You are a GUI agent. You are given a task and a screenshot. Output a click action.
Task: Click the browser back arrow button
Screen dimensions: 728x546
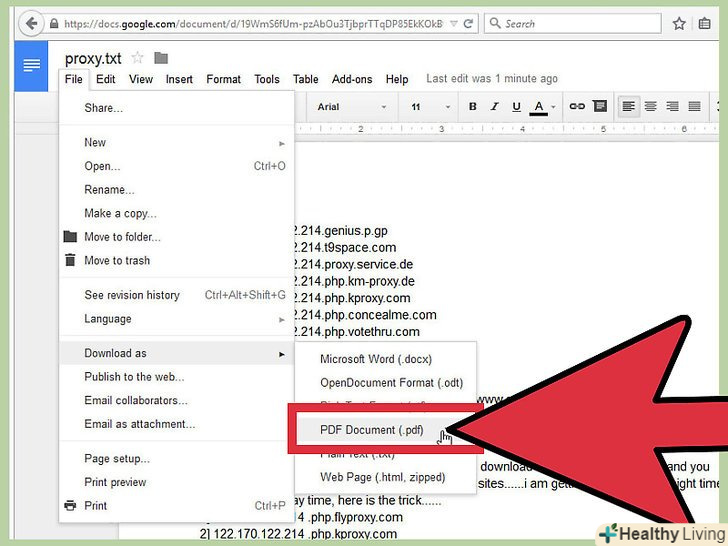[31, 23]
